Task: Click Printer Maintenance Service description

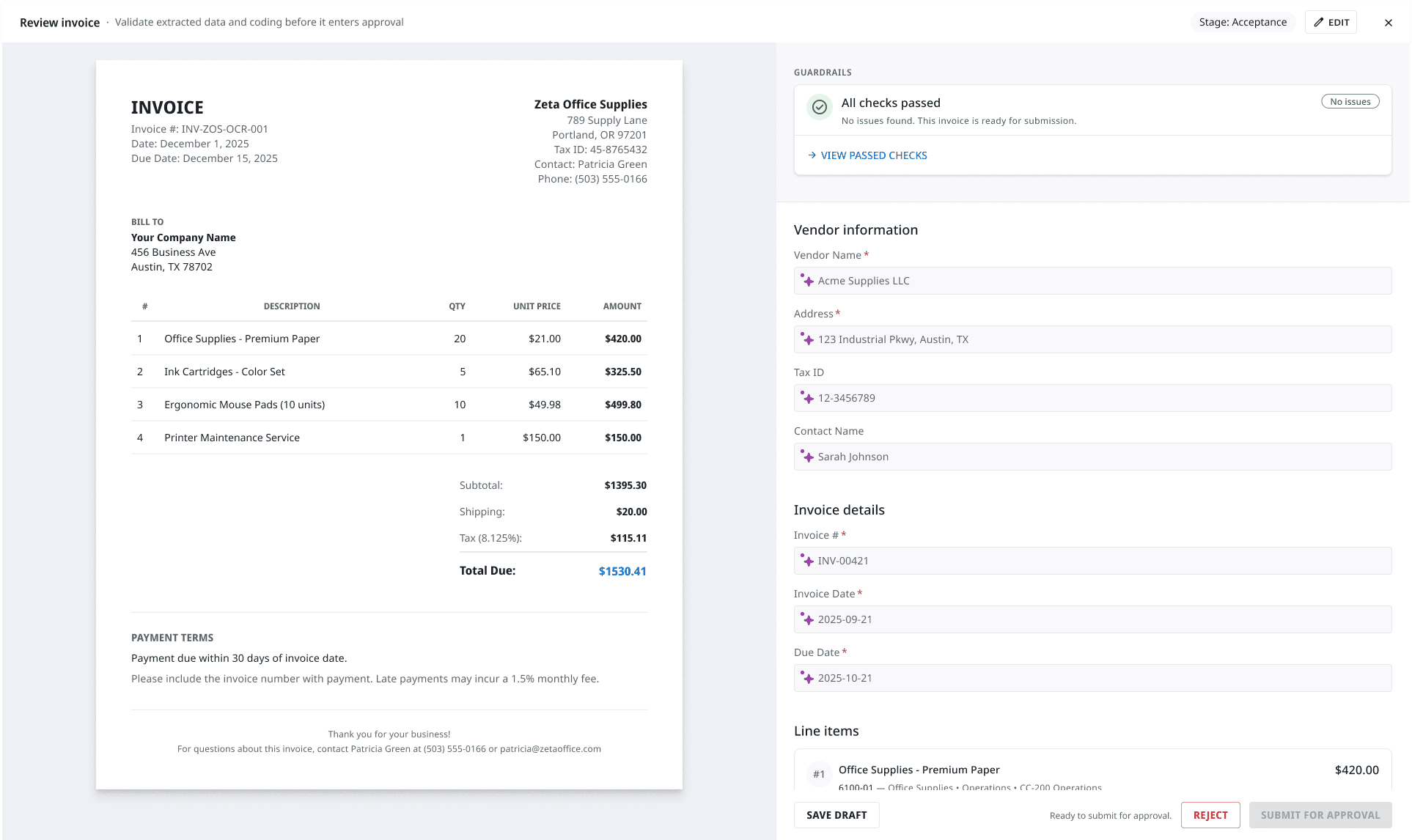Action: 232,438
